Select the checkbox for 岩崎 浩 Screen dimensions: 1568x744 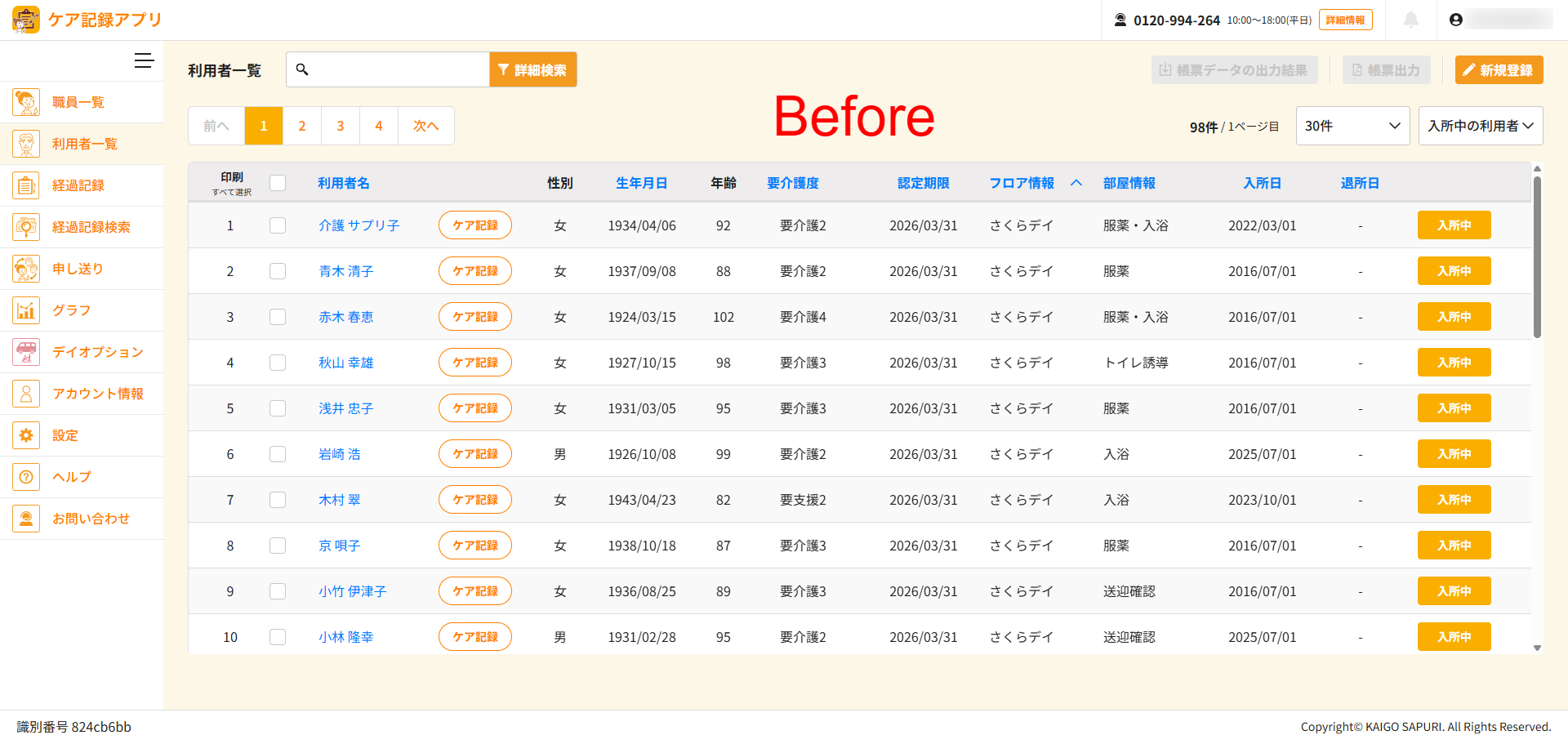[x=278, y=454]
